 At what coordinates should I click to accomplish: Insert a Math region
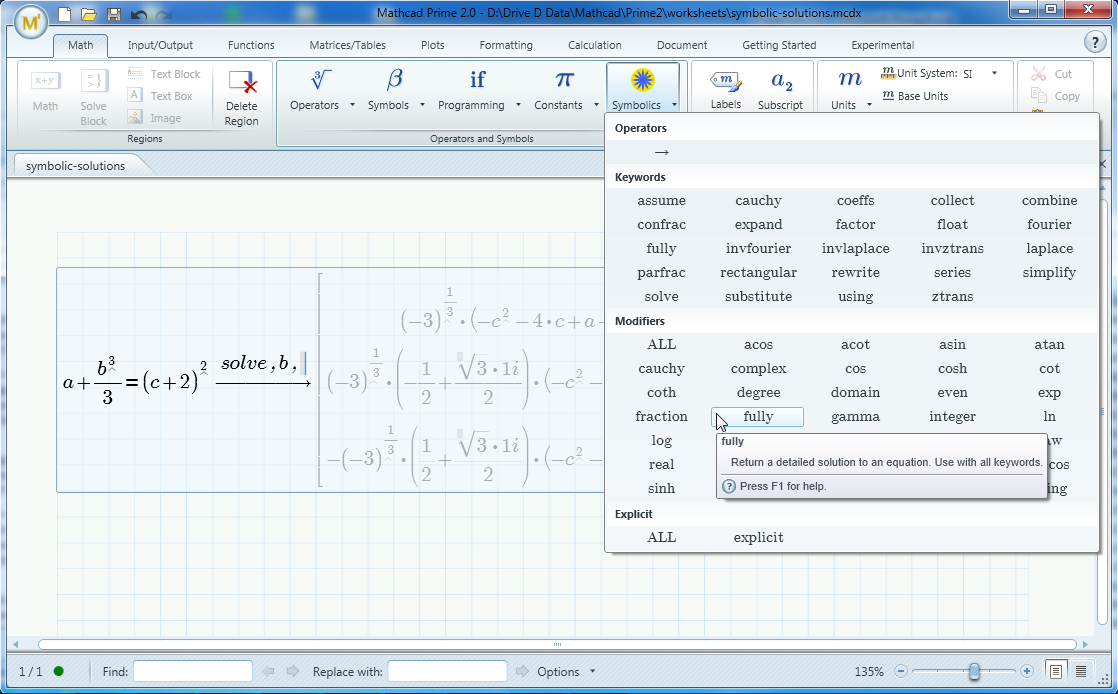45,92
